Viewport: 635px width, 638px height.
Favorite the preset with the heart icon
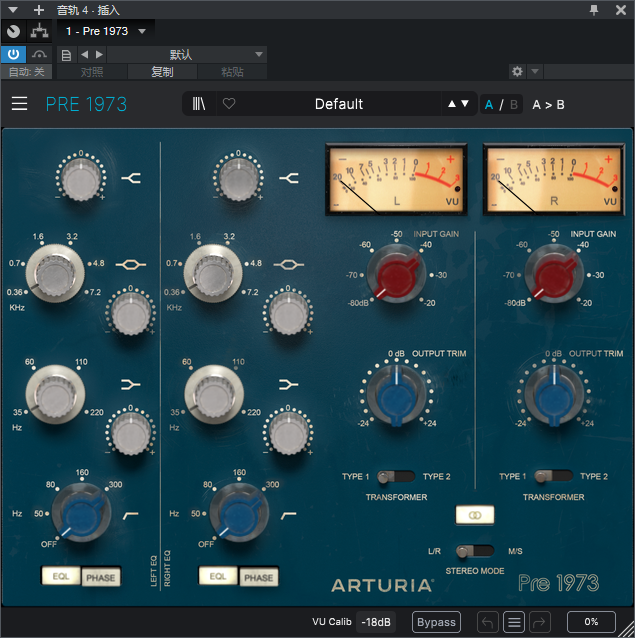coord(229,104)
